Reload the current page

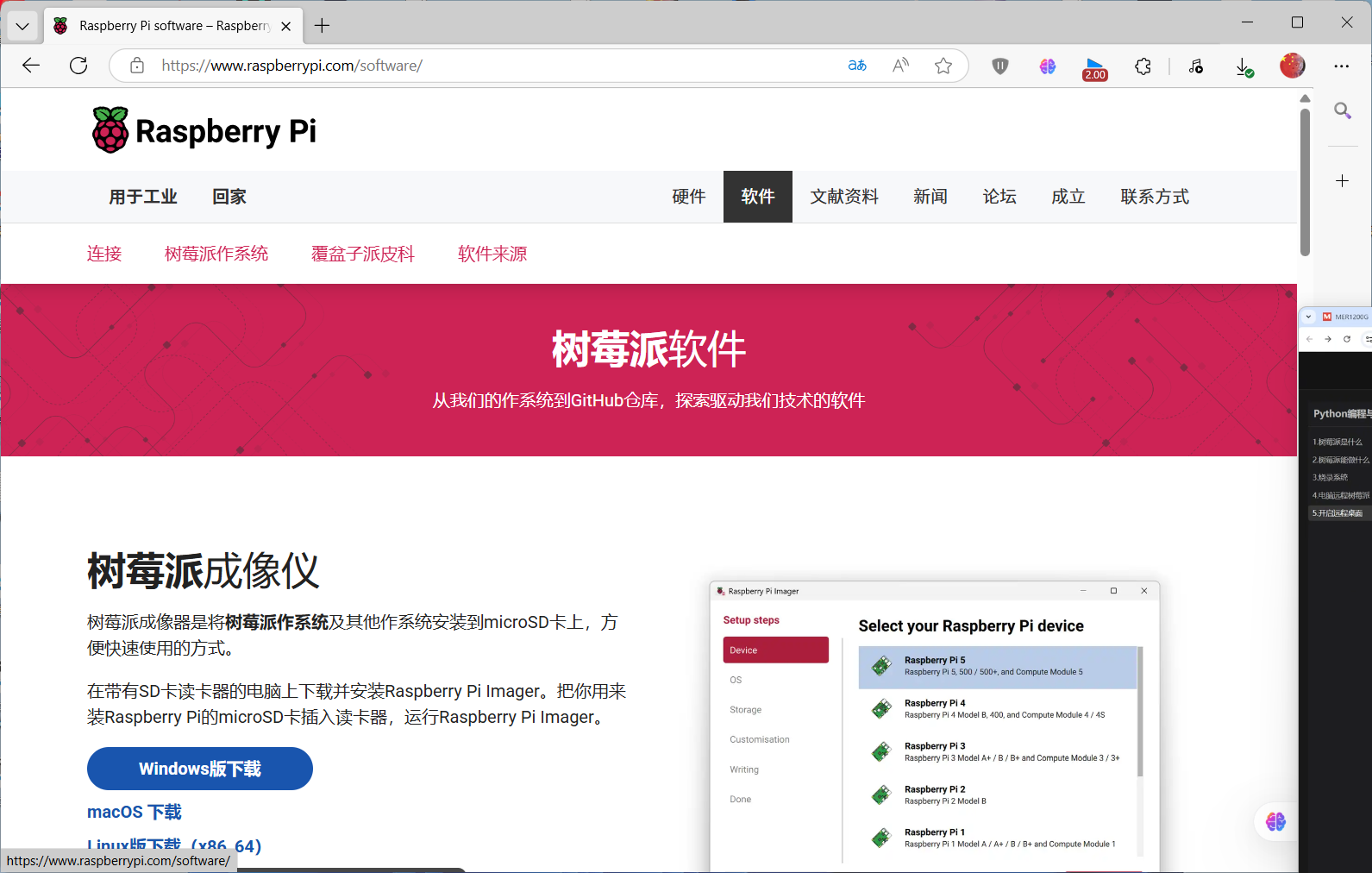point(78,66)
